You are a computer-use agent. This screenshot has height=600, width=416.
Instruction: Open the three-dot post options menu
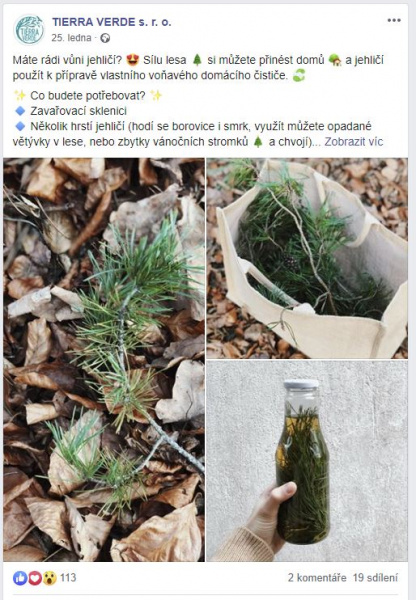click(394, 21)
